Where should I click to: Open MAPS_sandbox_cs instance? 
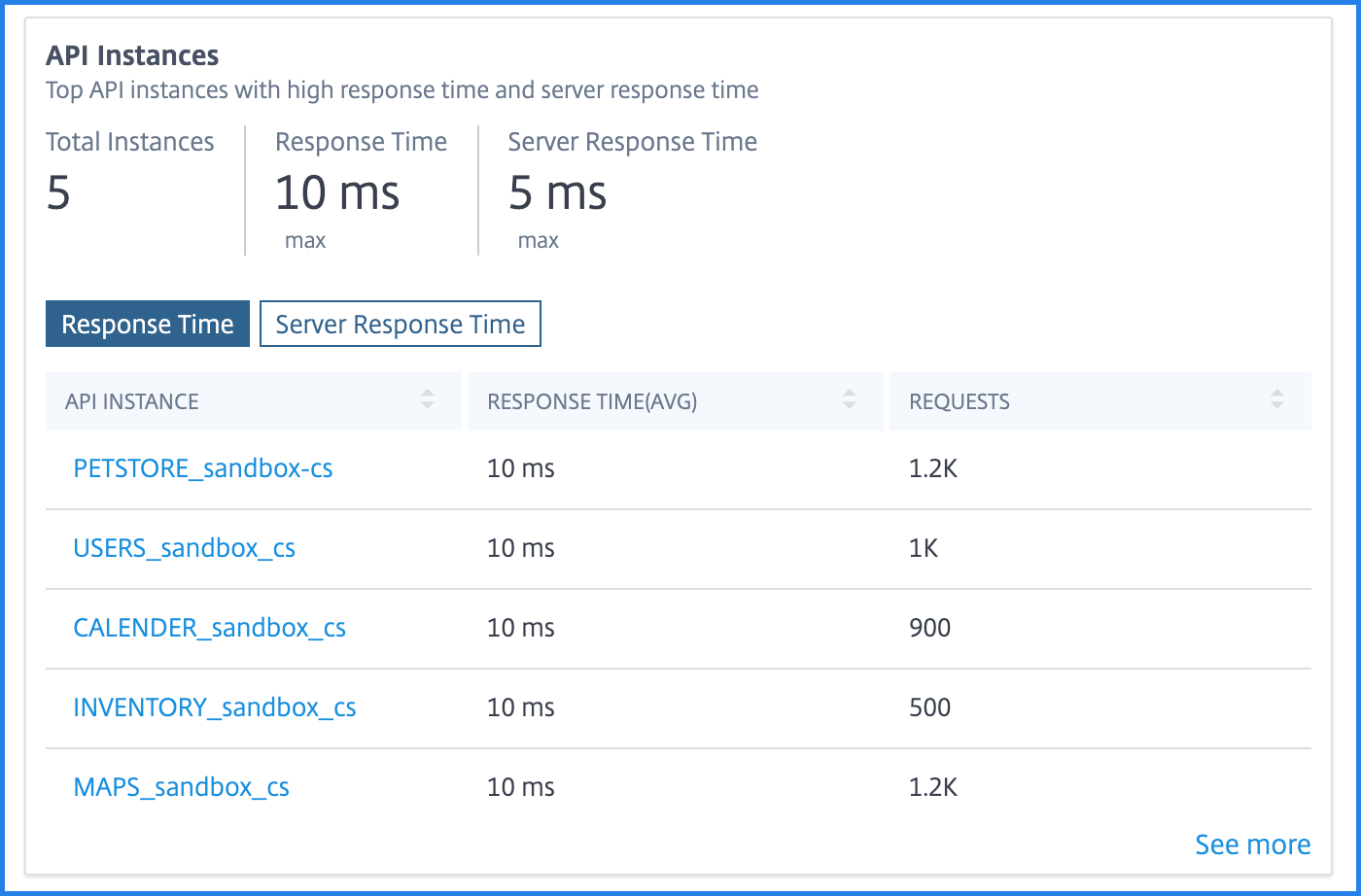pos(182,787)
